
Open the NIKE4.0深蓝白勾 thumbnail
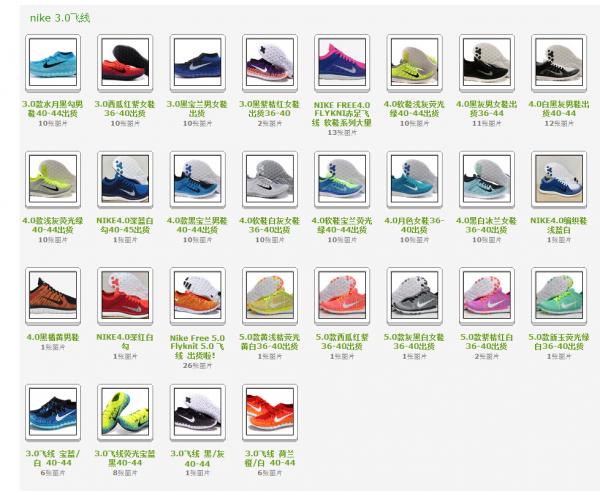click(125, 179)
